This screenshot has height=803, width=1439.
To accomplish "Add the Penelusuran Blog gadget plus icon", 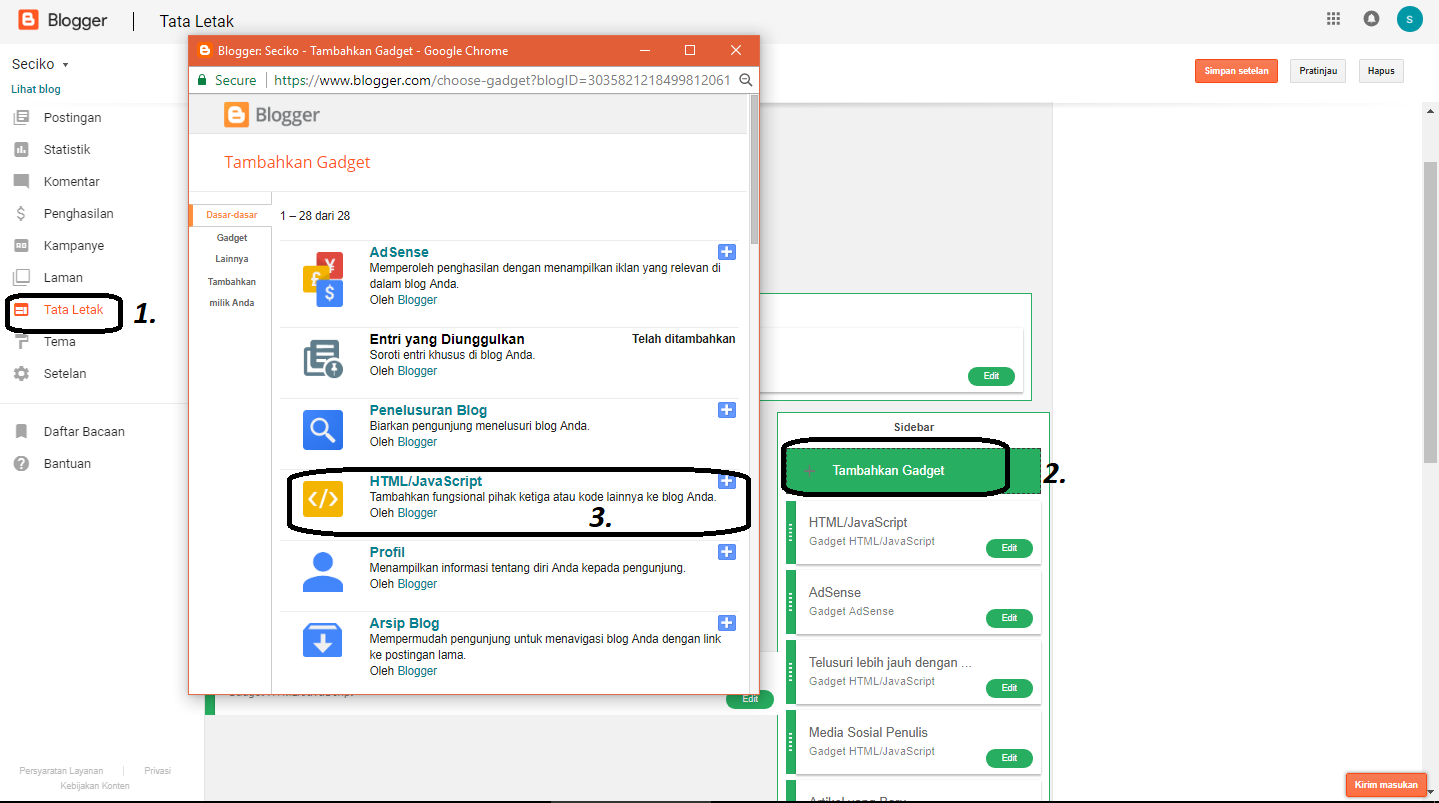I will (727, 410).
